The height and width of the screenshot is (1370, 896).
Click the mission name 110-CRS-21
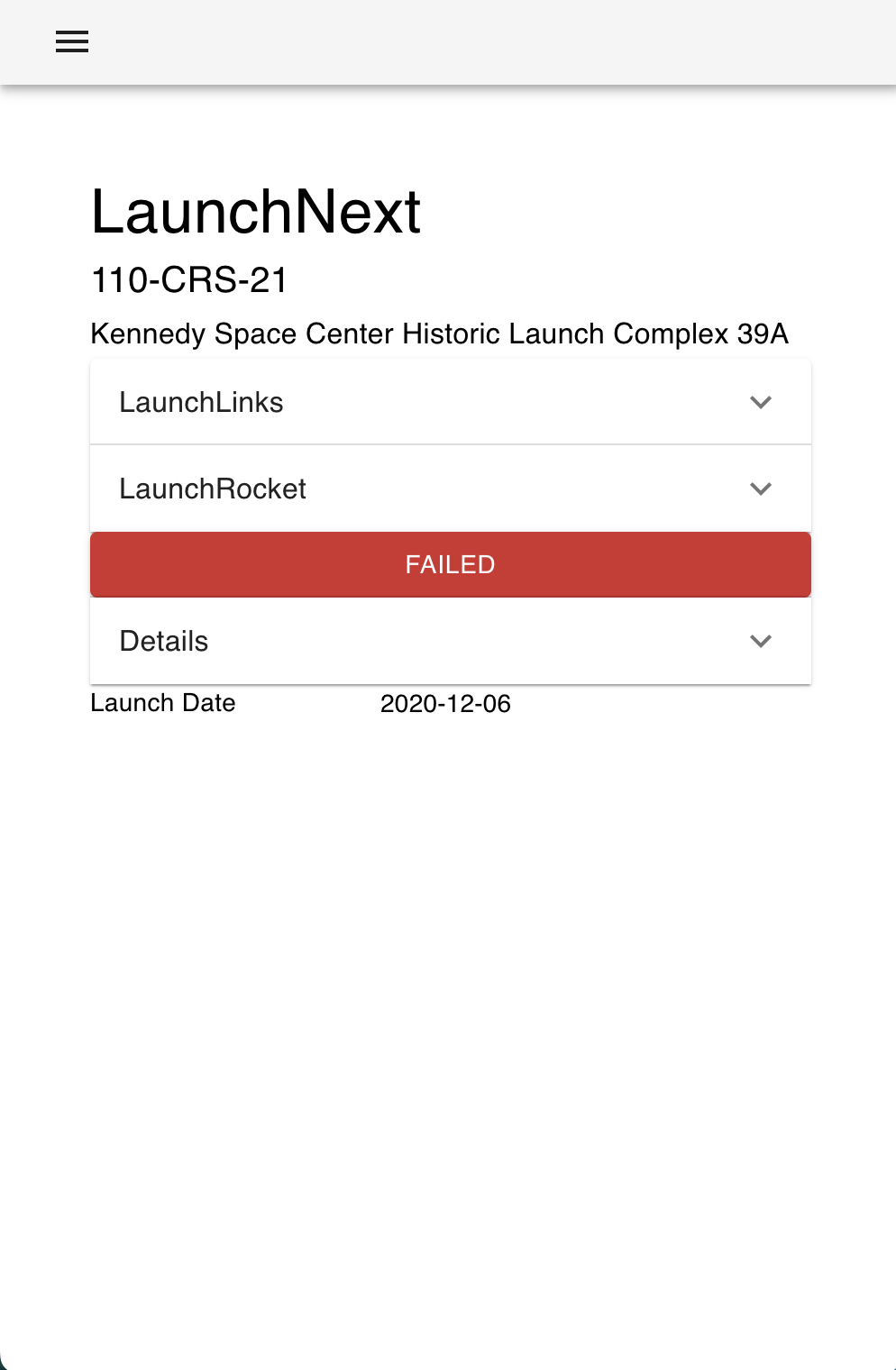point(187,280)
